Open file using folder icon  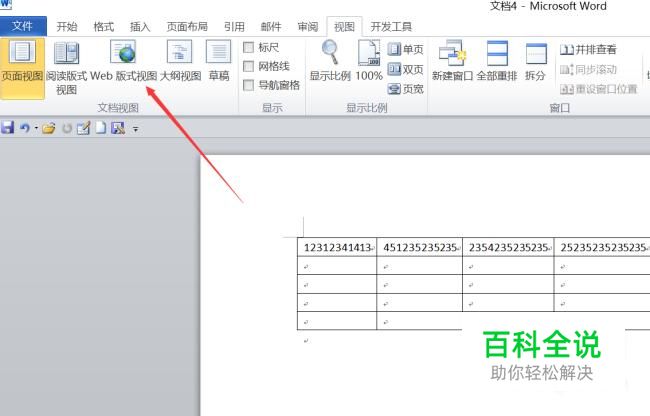[x=49, y=128]
